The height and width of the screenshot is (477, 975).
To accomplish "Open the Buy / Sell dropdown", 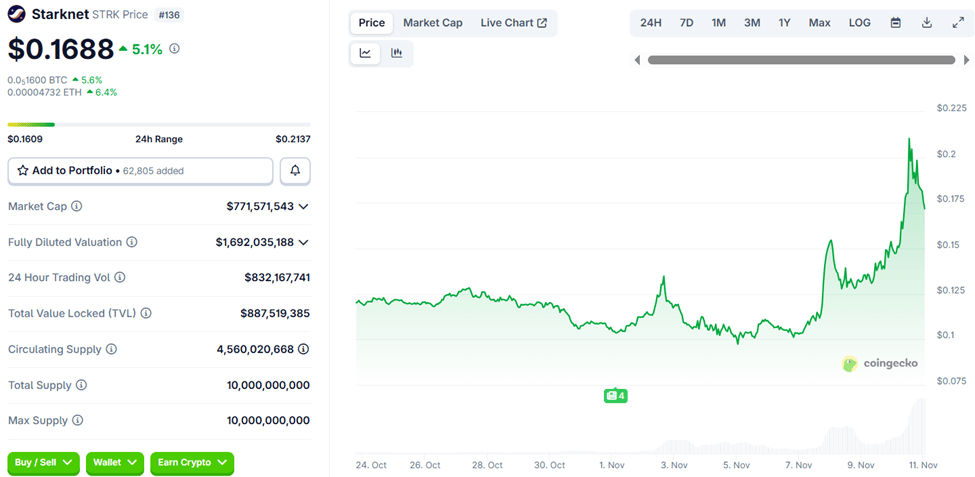I will (x=44, y=462).
